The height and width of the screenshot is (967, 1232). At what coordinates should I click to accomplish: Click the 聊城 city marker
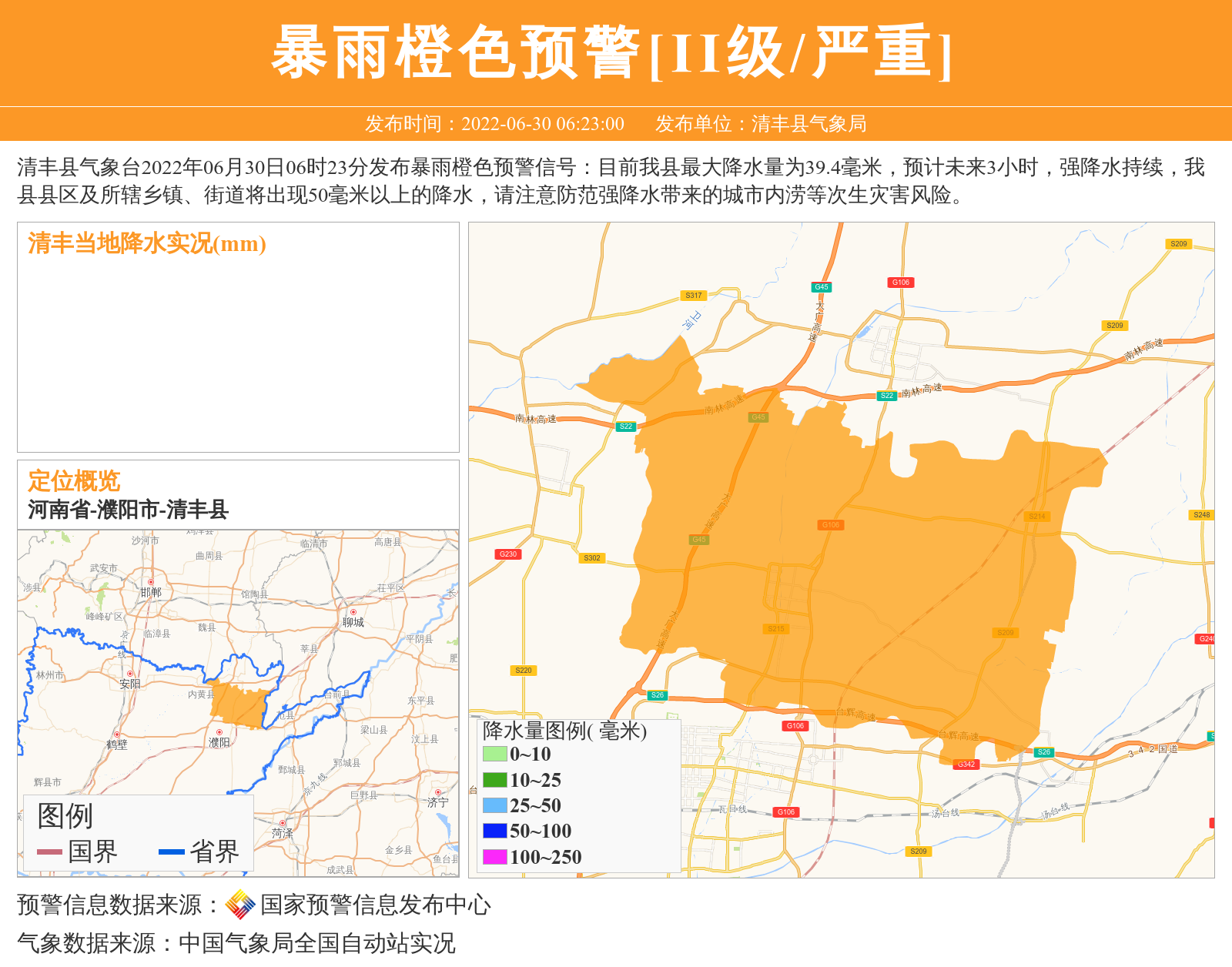pyautogui.click(x=353, y=612)
